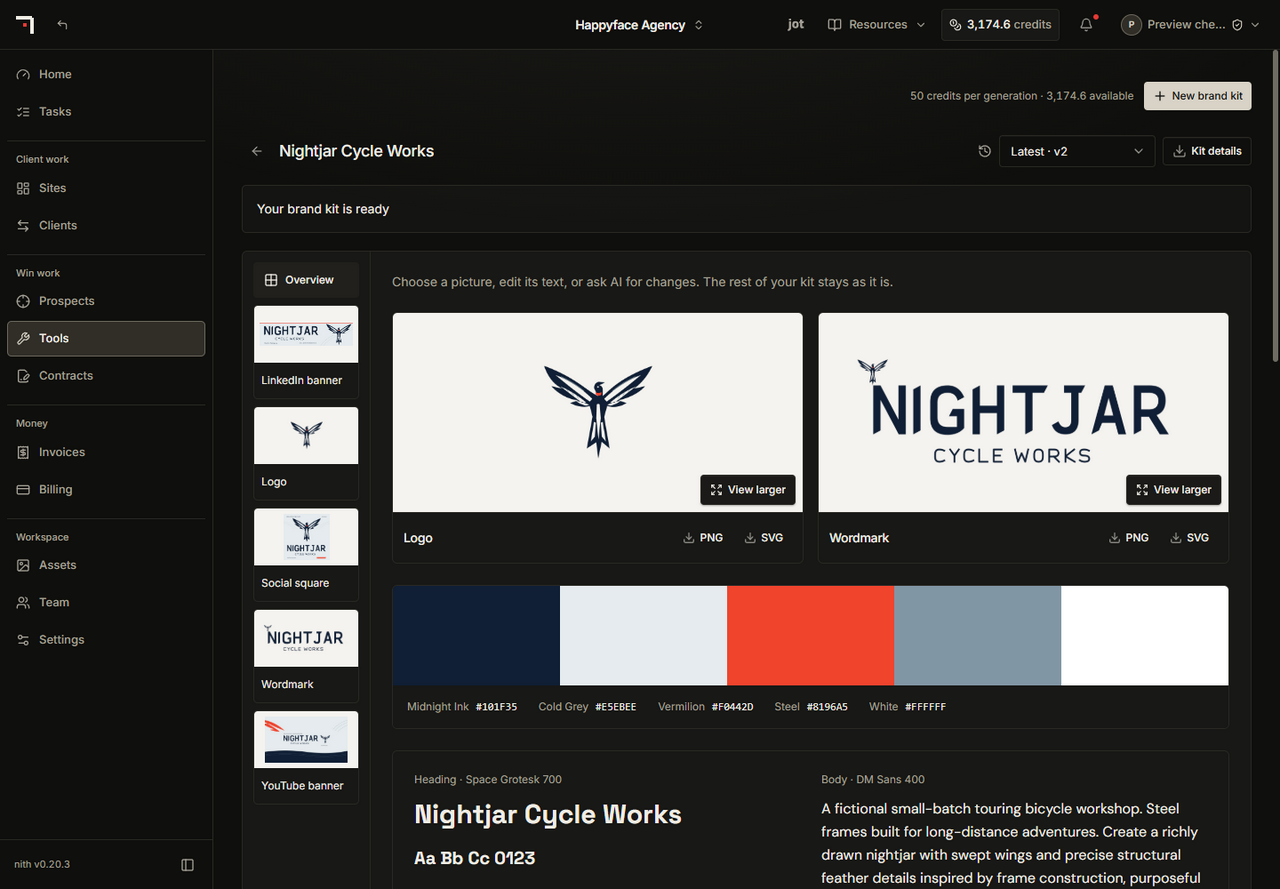
Task: Select the Social square thumbnail
Action: [306, 554]
